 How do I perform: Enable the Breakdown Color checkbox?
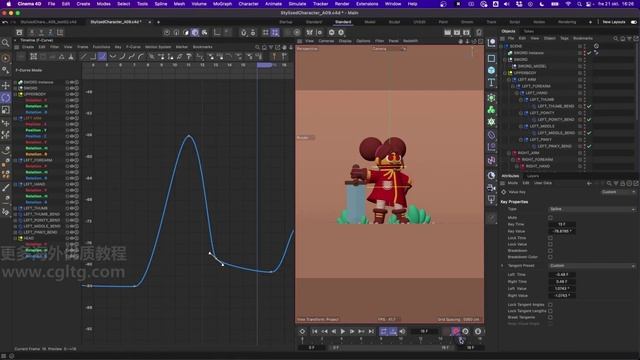(x=550, y=257)
